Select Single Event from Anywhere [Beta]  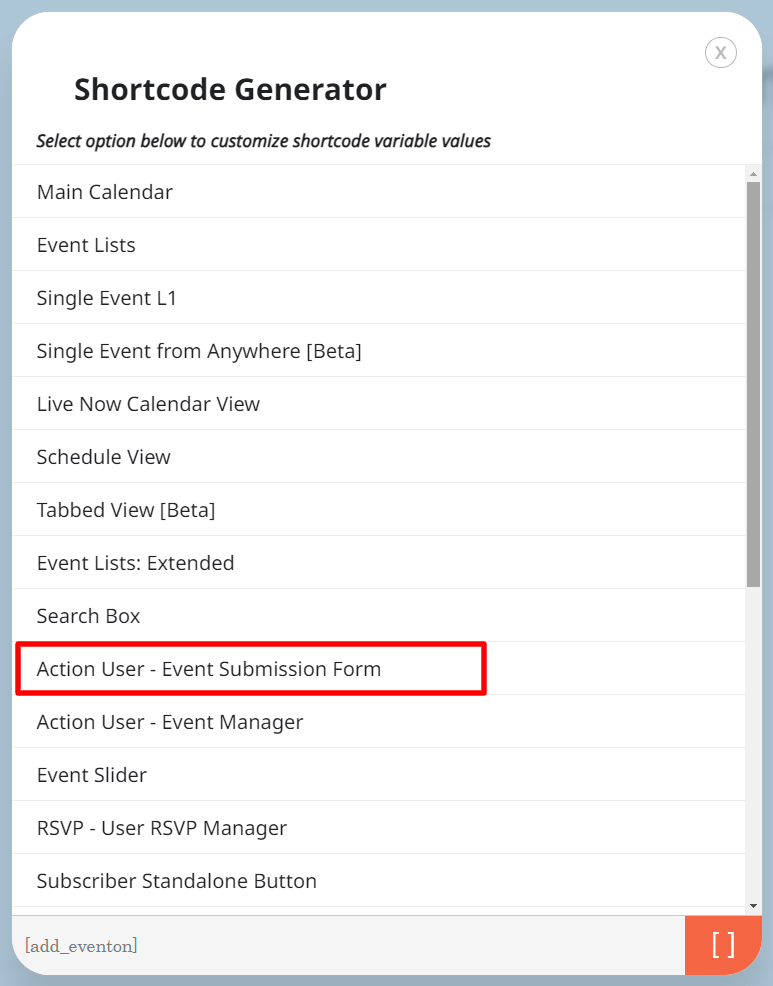[198, 350]
